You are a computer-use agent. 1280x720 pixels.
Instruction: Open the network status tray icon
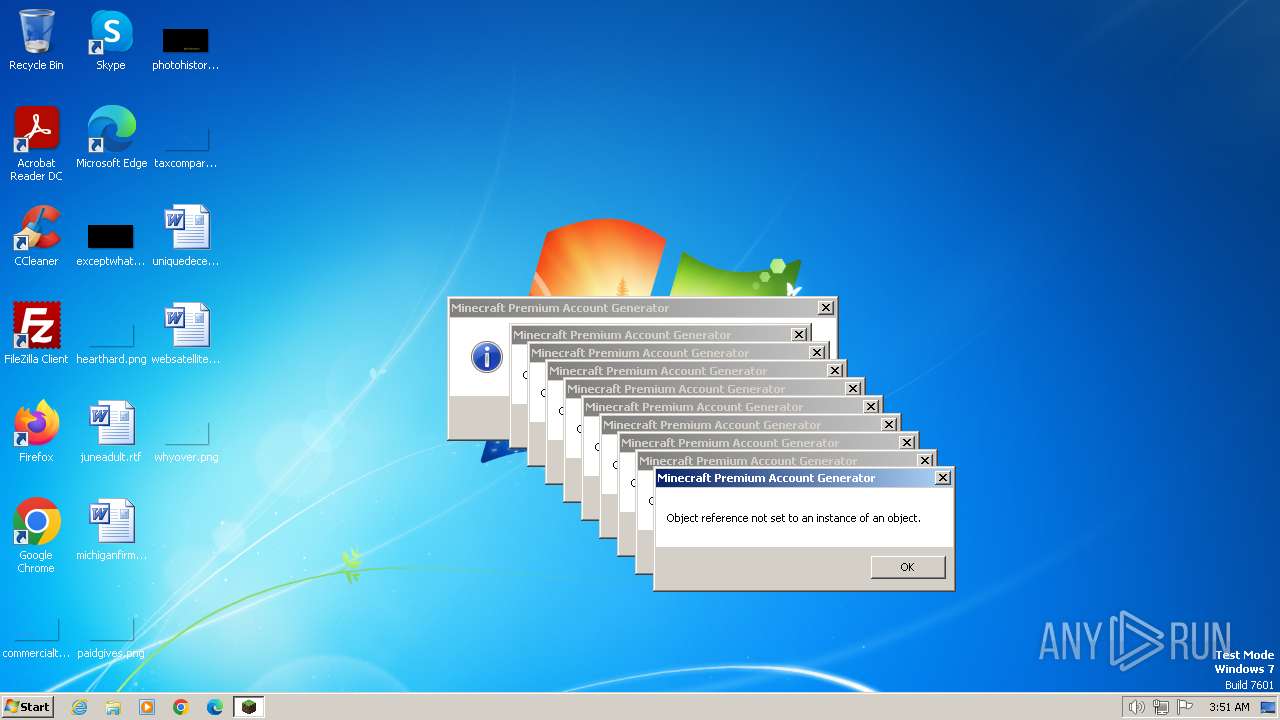1161,707
